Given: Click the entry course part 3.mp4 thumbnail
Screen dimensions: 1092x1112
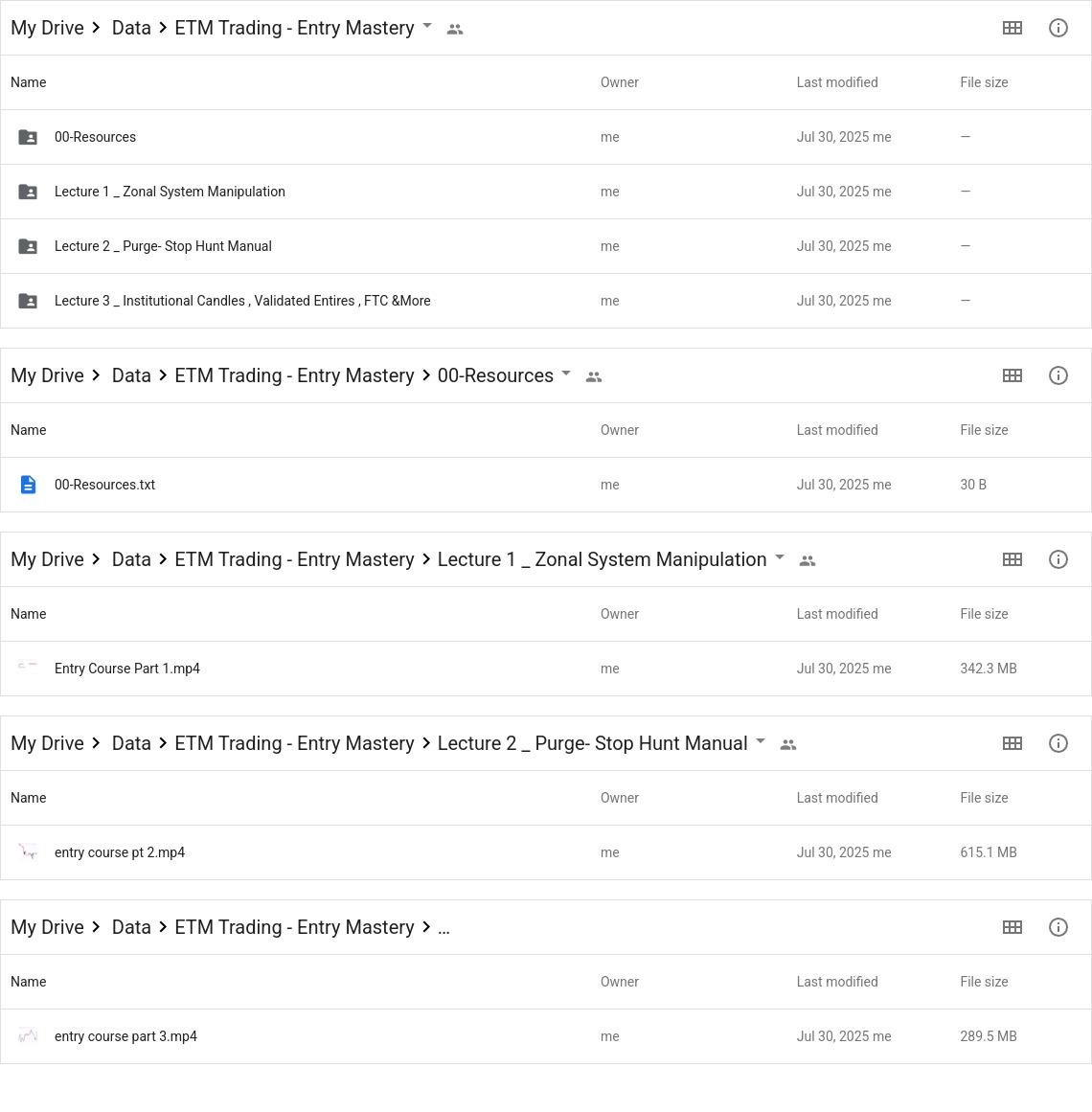Looking at the screenshot, I should pyautogui.click(x=28, y=1035).
